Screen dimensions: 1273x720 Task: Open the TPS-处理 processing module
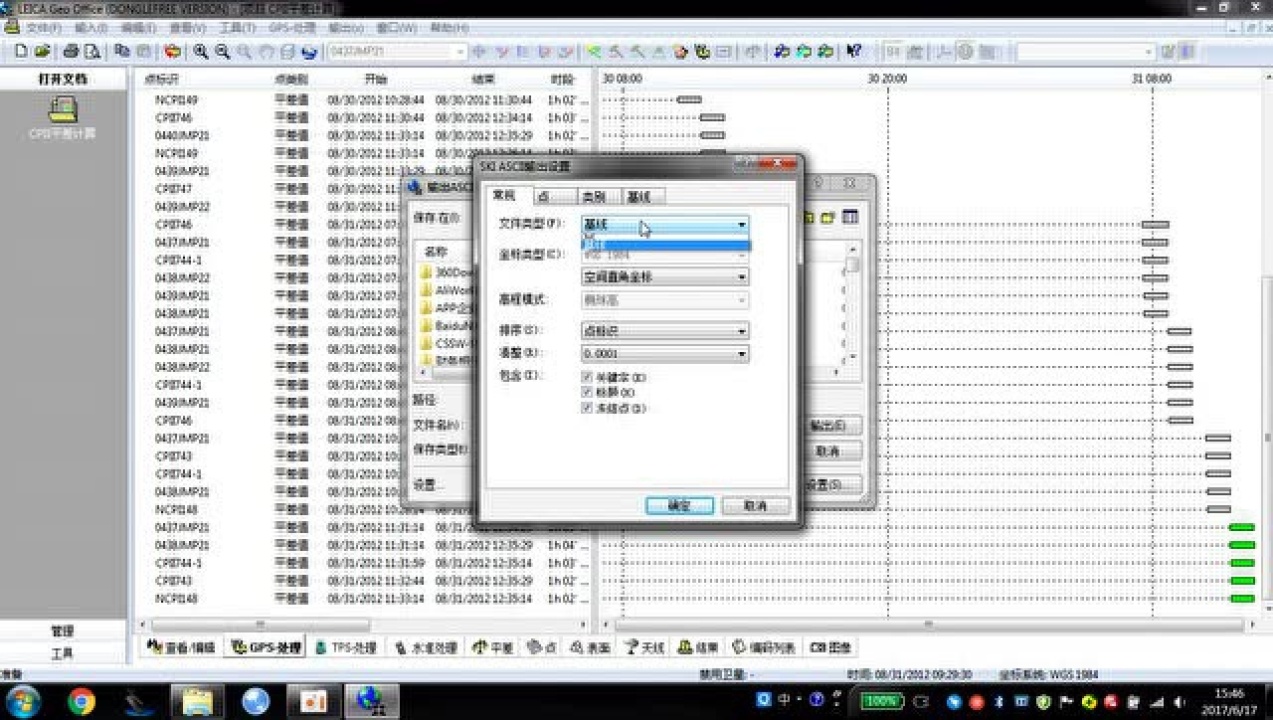pos(349,647)
